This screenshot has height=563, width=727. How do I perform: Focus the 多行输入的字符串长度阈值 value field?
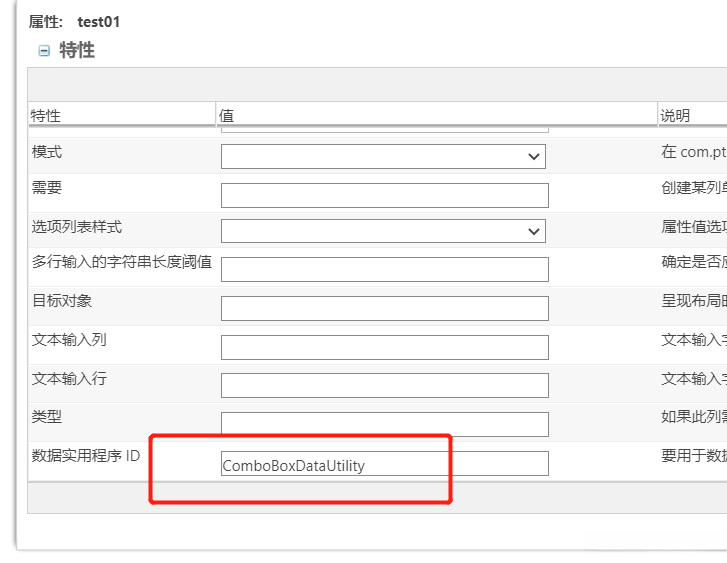point(384,269)
